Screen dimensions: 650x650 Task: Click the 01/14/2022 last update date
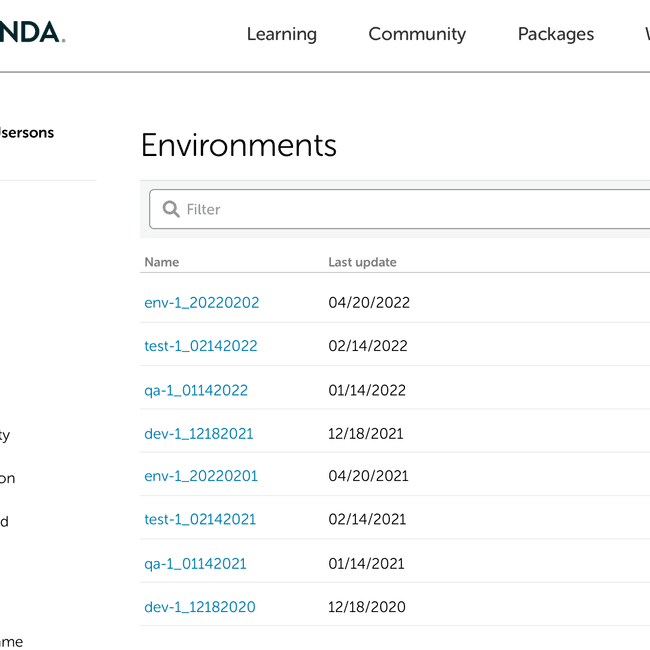(x=367, y=390)
